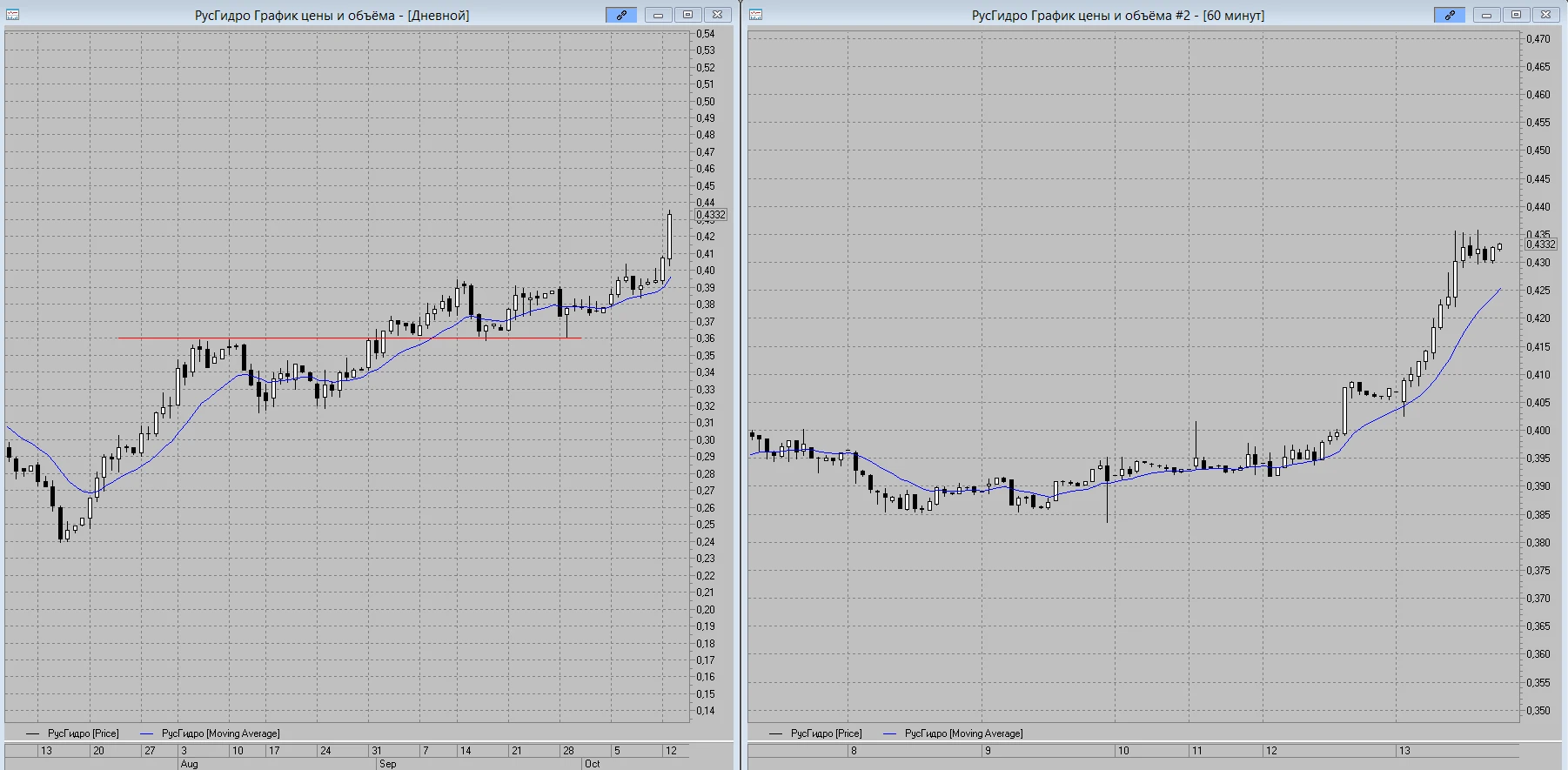Click the Sep month label on the daily time axis
This screenshot has height=770, width=1568.
pyautogui.click(x=387, y=764)
